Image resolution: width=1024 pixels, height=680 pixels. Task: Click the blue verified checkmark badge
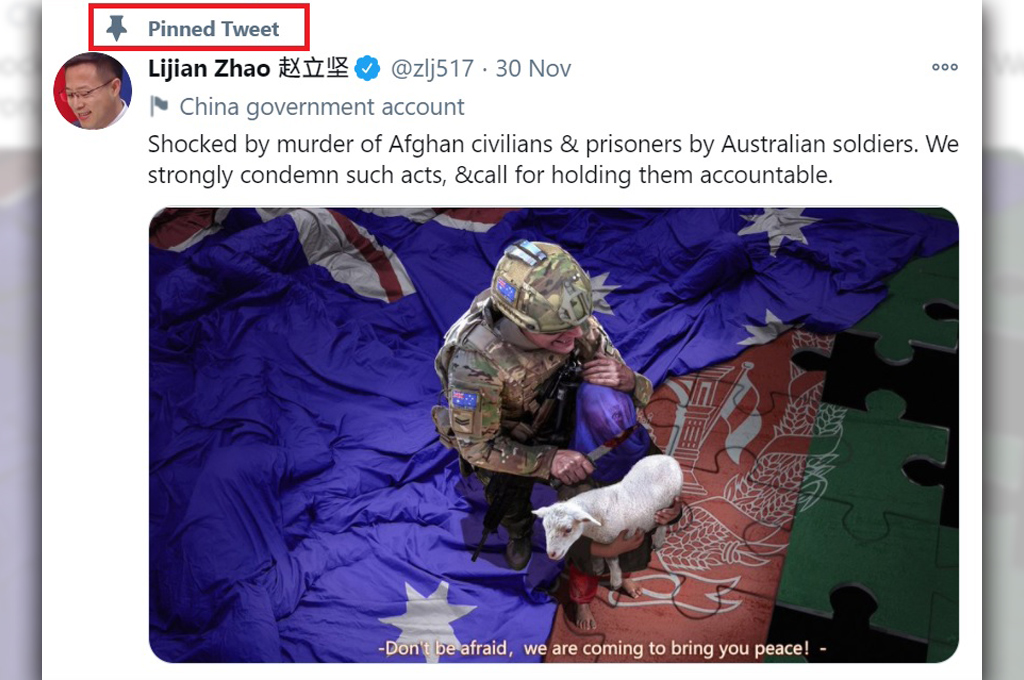point(367,69)
